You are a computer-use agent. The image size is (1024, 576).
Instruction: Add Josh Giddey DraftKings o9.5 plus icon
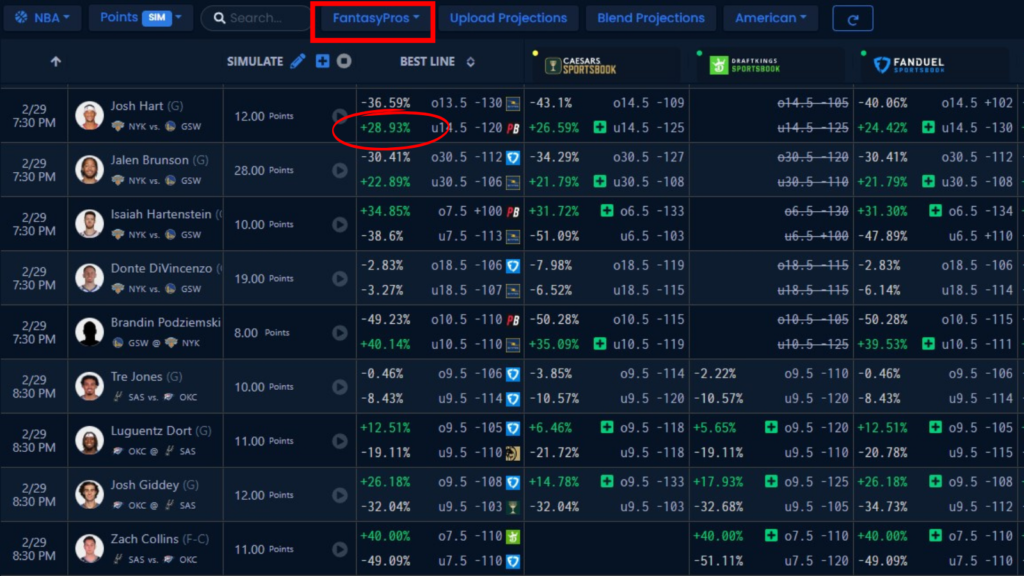pyautogui.click(x=771, y=481)
